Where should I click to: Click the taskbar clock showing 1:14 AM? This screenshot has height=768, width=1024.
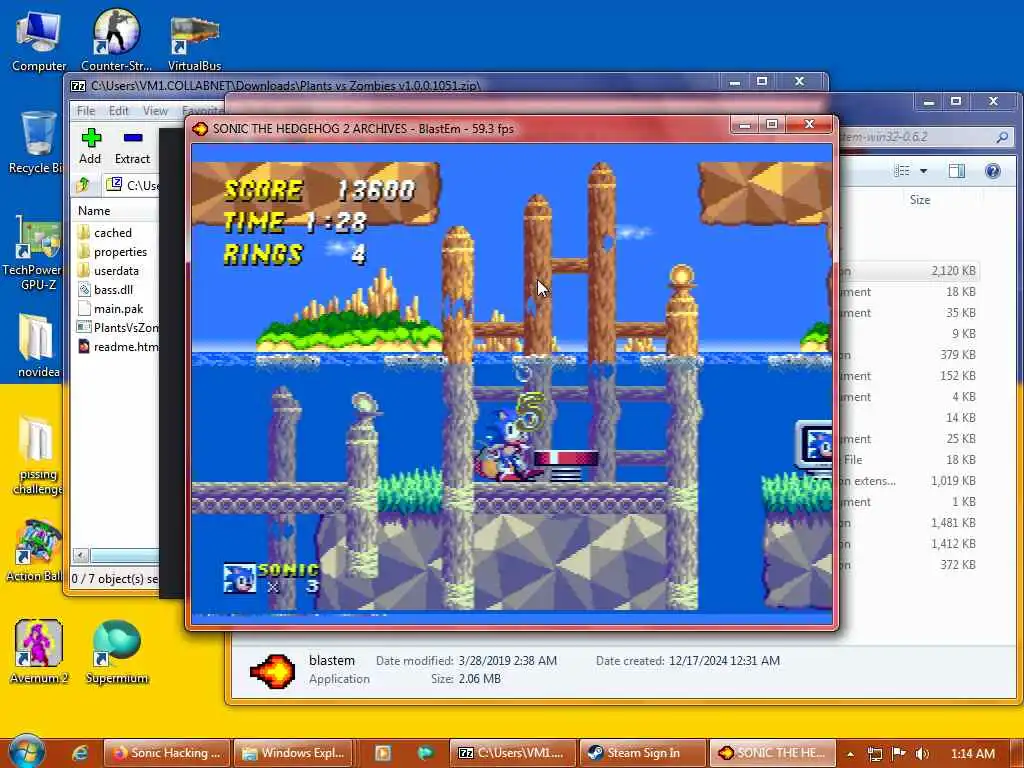[x=972, y=754]
